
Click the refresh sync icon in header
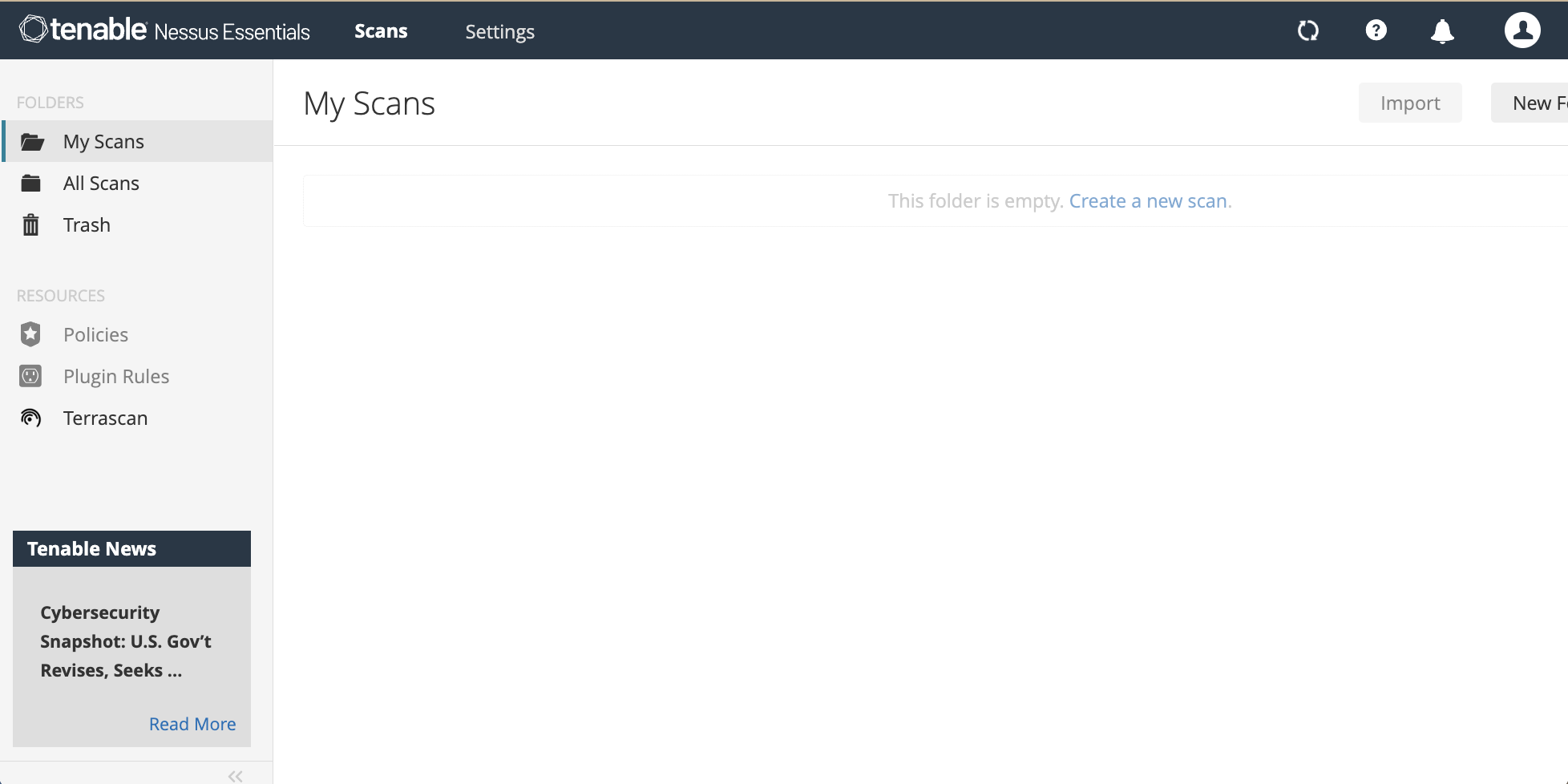tap(1307, 30)
